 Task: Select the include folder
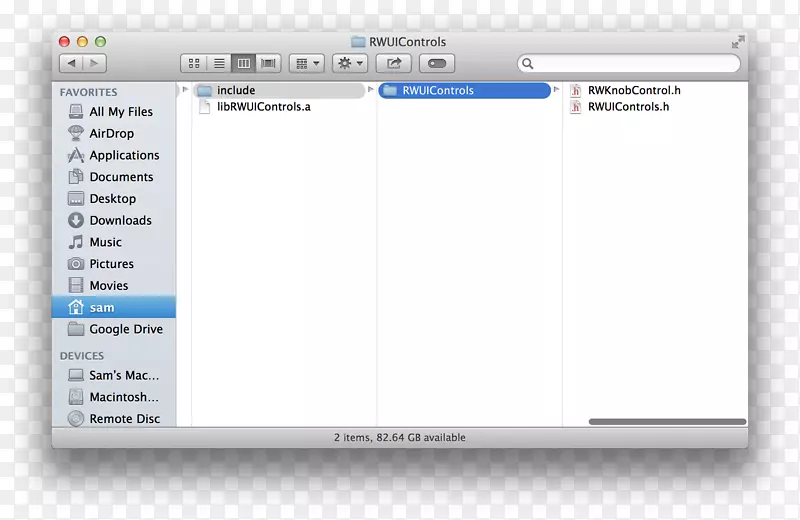click(x=236, y=90)
